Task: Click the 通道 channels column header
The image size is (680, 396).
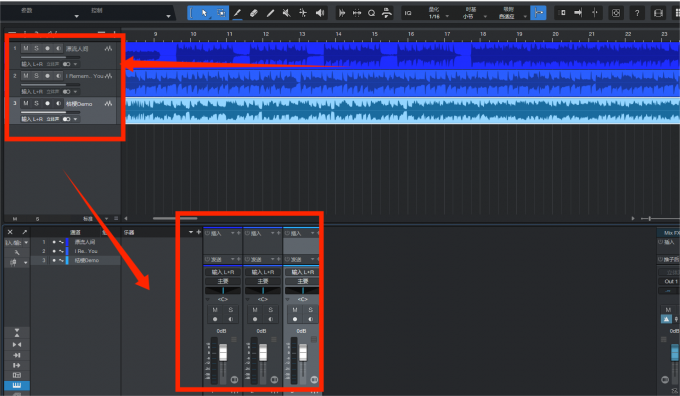Action: click(75, 232)
